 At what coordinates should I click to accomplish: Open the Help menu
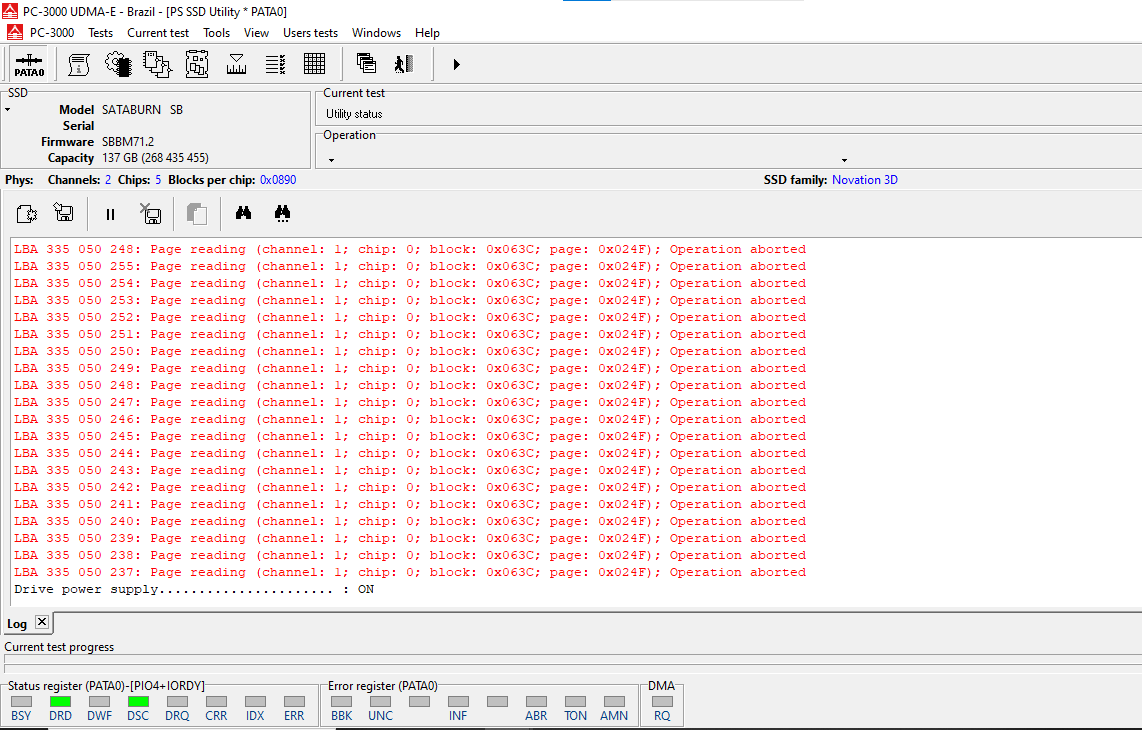428,33
